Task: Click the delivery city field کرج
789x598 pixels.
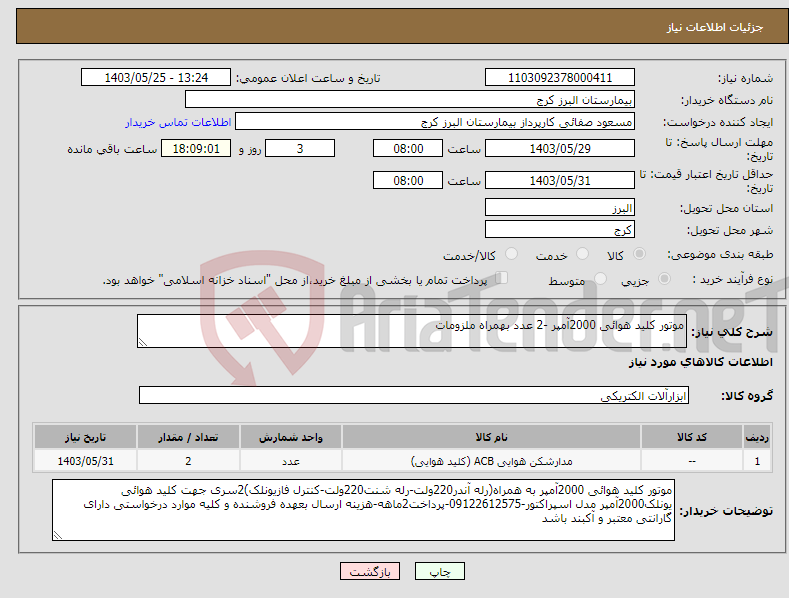Action: pyautogui.click(x=560, y=230)
